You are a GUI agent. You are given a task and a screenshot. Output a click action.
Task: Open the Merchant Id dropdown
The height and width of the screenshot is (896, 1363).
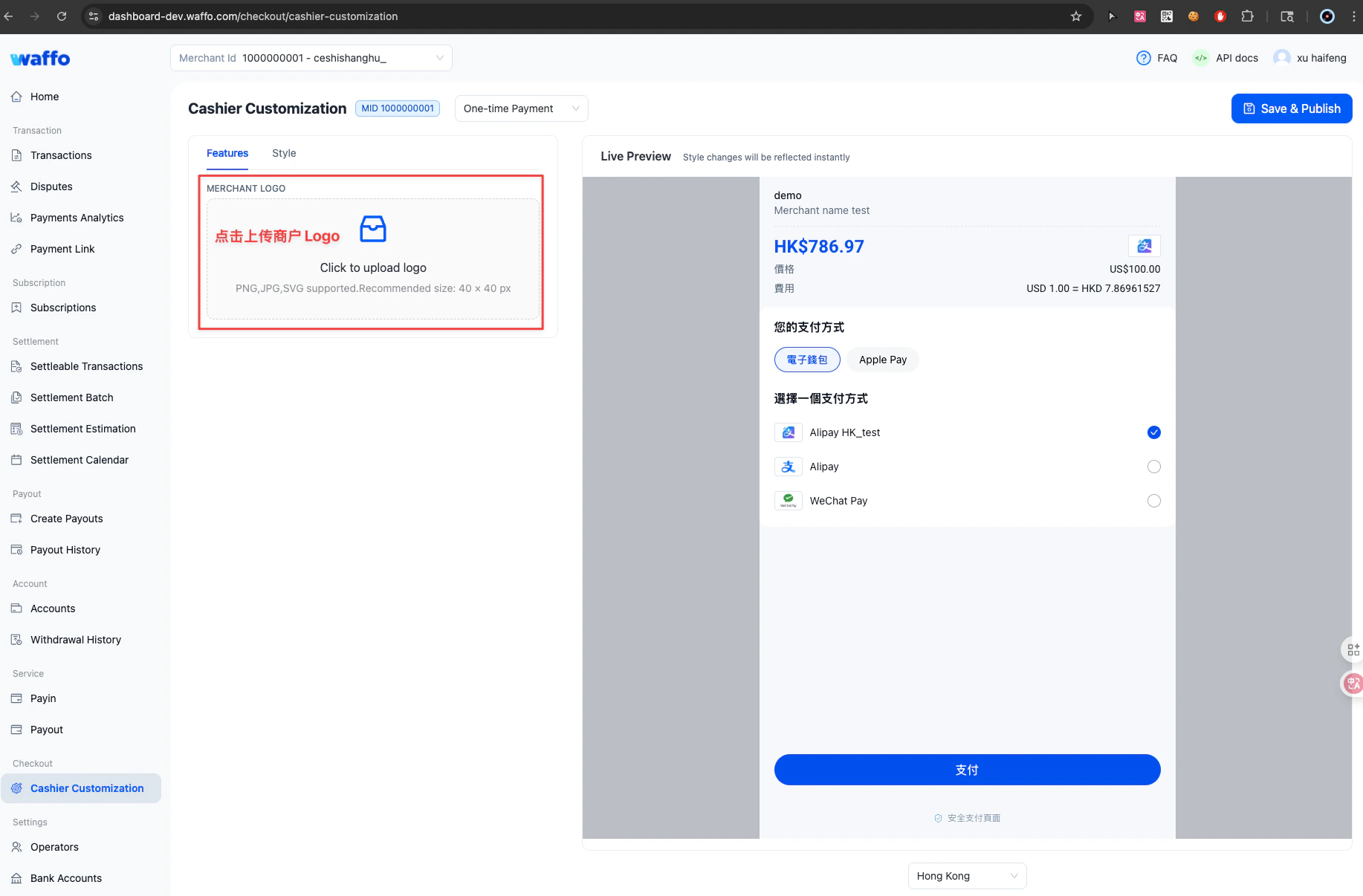(x=311, y=58)
